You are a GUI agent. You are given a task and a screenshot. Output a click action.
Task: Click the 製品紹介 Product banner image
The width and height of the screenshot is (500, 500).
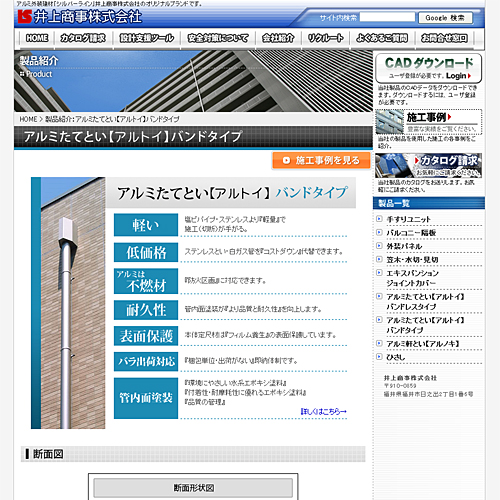click(193, 81)
